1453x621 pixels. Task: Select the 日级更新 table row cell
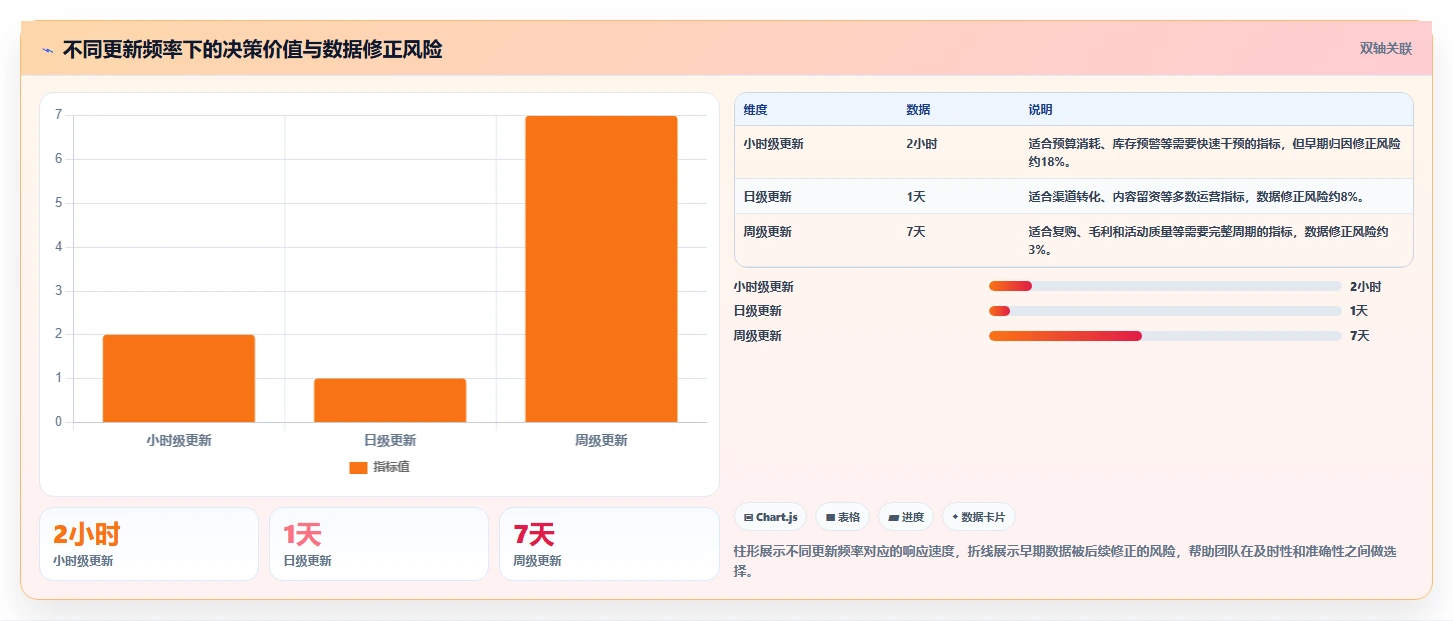click(x=767, y=197)
